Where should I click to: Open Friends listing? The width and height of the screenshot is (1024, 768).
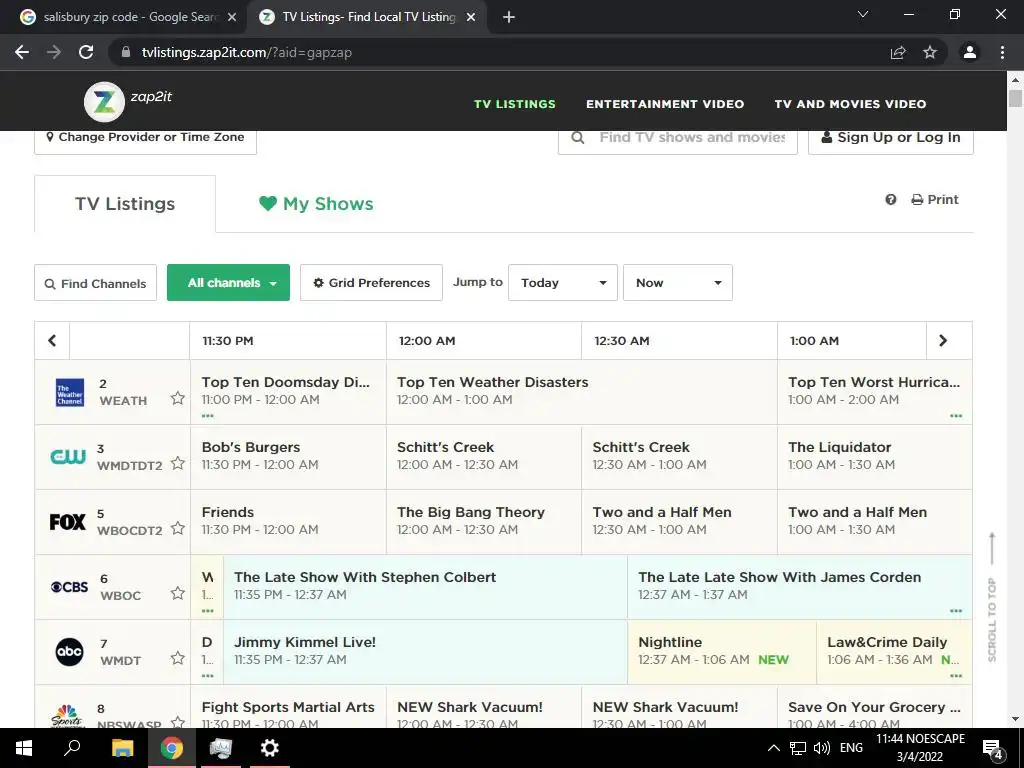(288, 522)
